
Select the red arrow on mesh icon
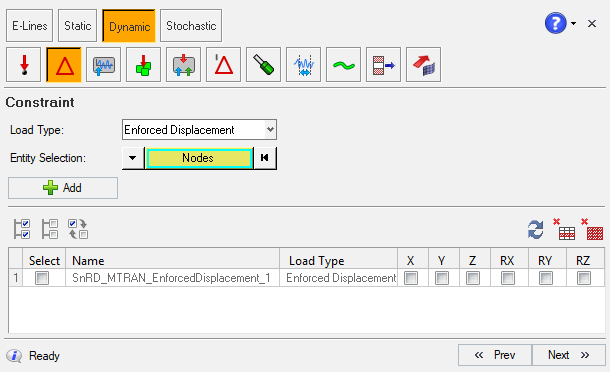(424, 65)
